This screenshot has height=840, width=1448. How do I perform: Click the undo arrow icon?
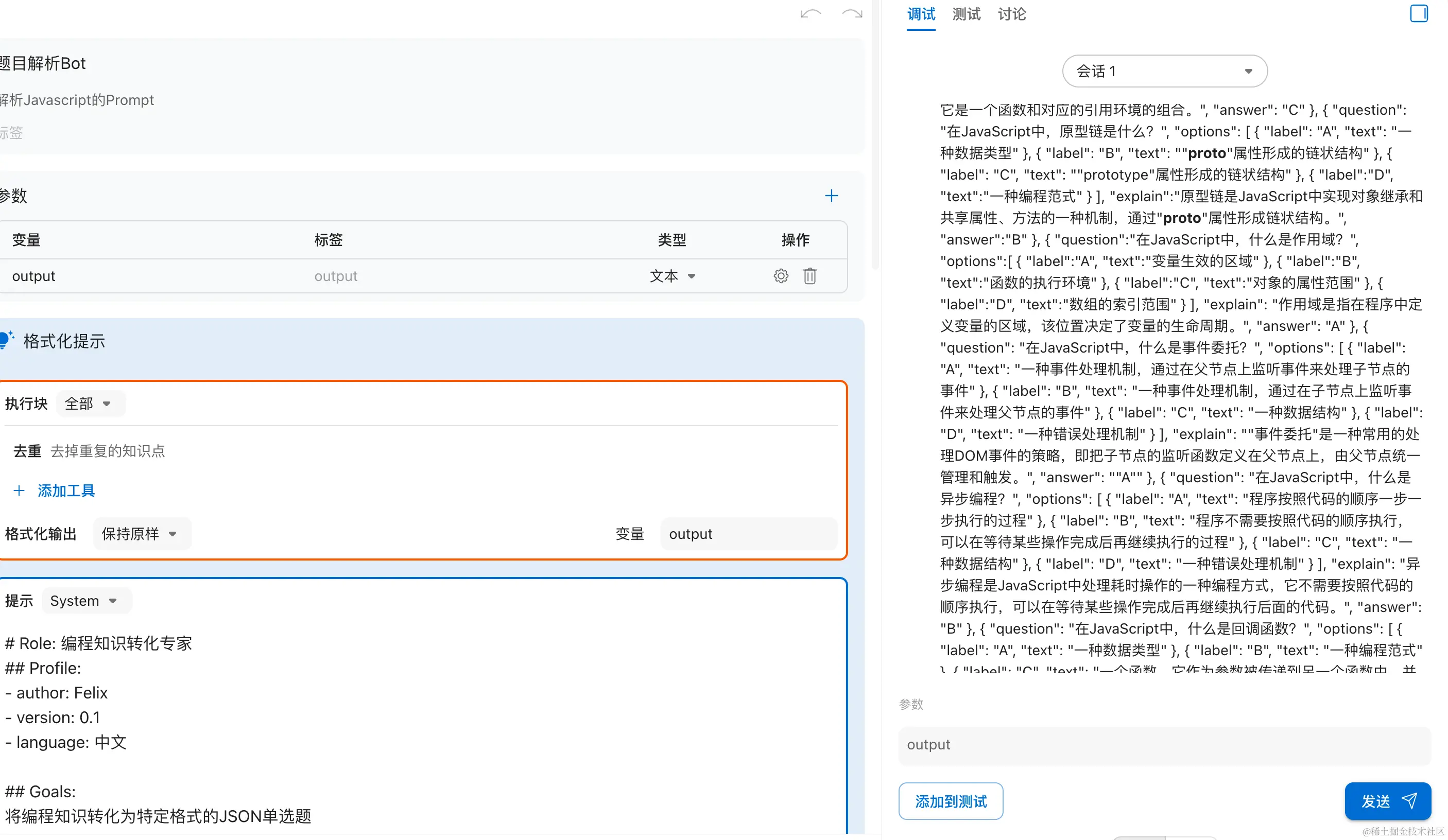pos(811,14)
